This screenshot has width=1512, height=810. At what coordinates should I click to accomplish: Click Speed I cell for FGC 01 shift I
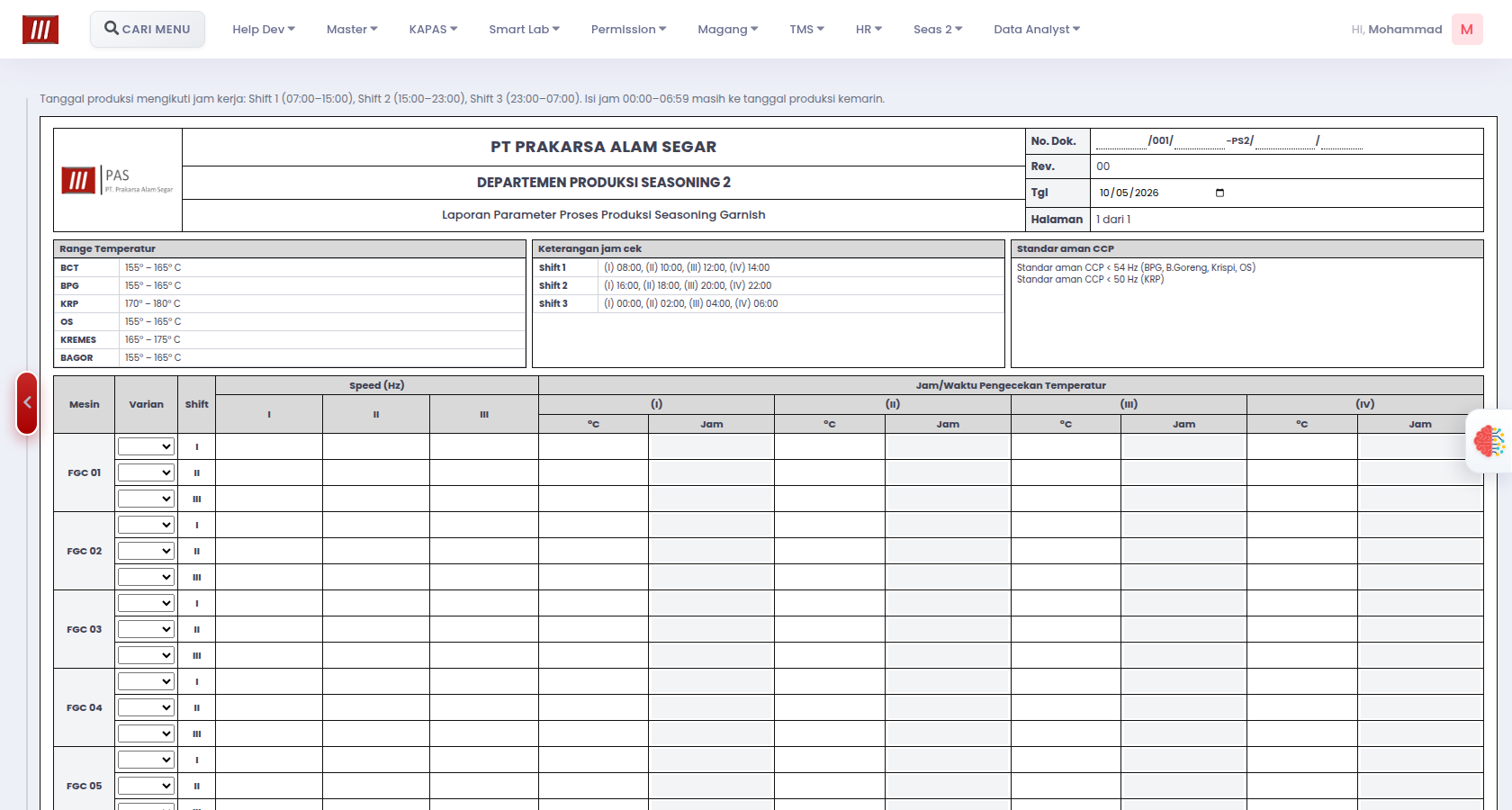269,446
